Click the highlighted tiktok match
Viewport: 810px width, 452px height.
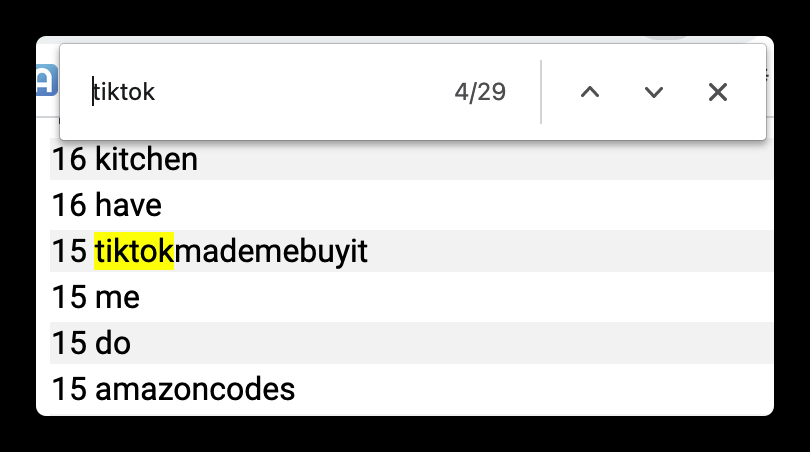point(134,252)
